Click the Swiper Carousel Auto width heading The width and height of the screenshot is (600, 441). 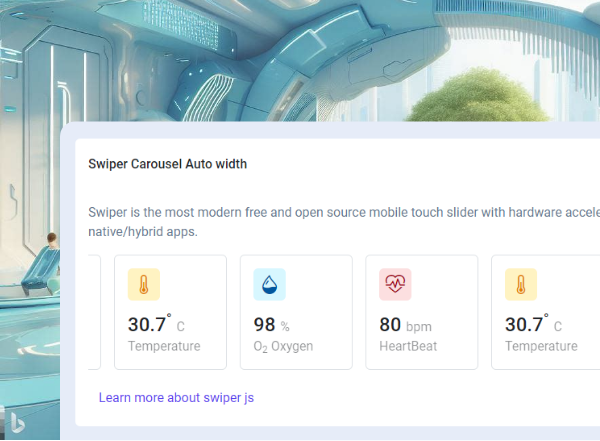[x=167, y=164]
